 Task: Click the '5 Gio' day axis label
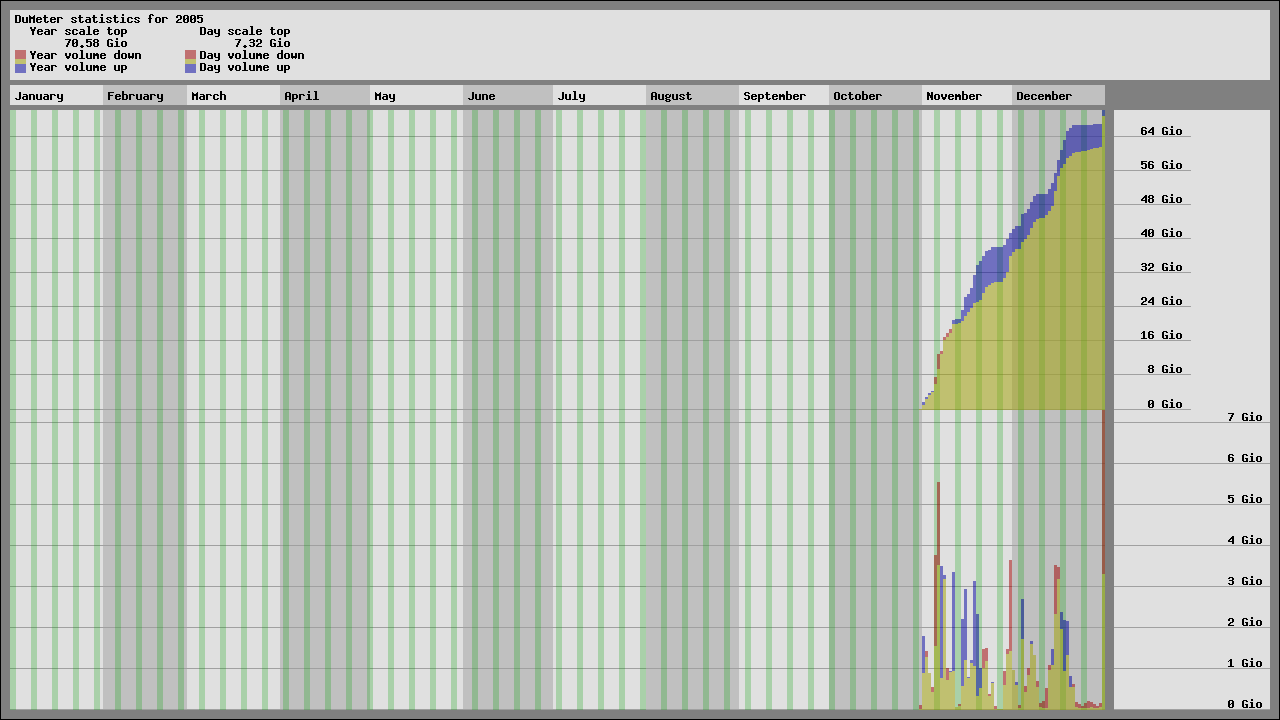(x=1245, y=499)
